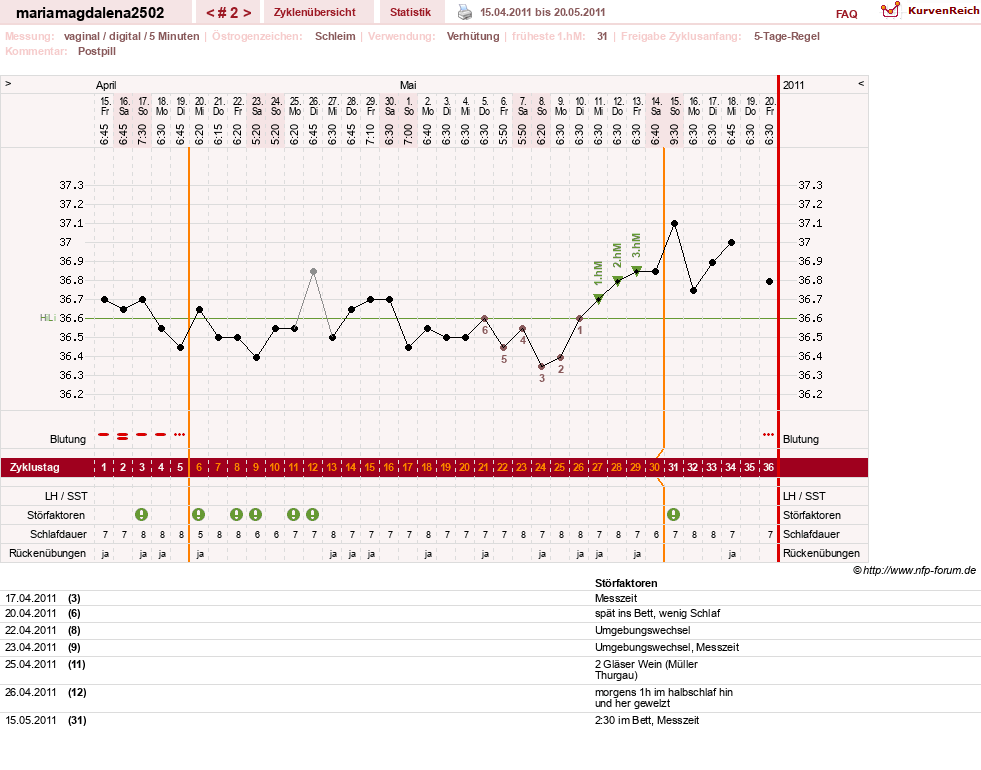Click the 15. Fr date header in April

pos(105,106)
